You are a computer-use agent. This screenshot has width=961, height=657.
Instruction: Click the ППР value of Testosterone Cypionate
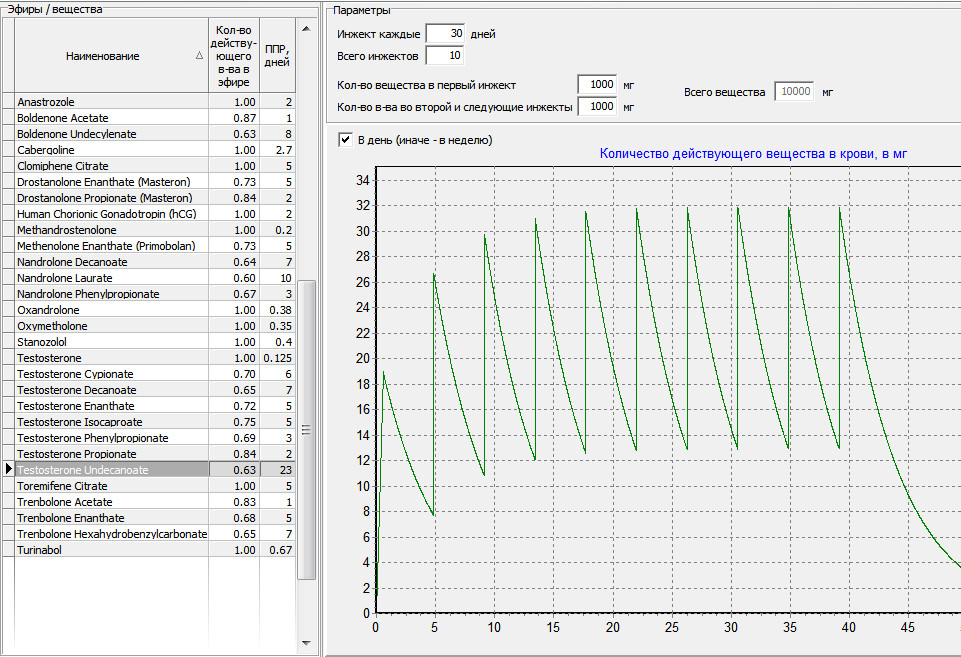tap(277, 374)
